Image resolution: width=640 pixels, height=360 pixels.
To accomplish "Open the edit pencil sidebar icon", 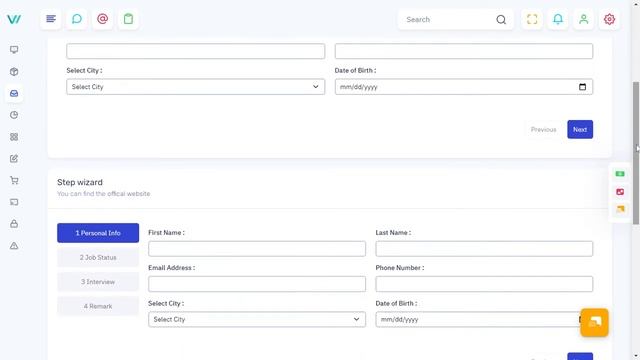I will coord(14,159).
